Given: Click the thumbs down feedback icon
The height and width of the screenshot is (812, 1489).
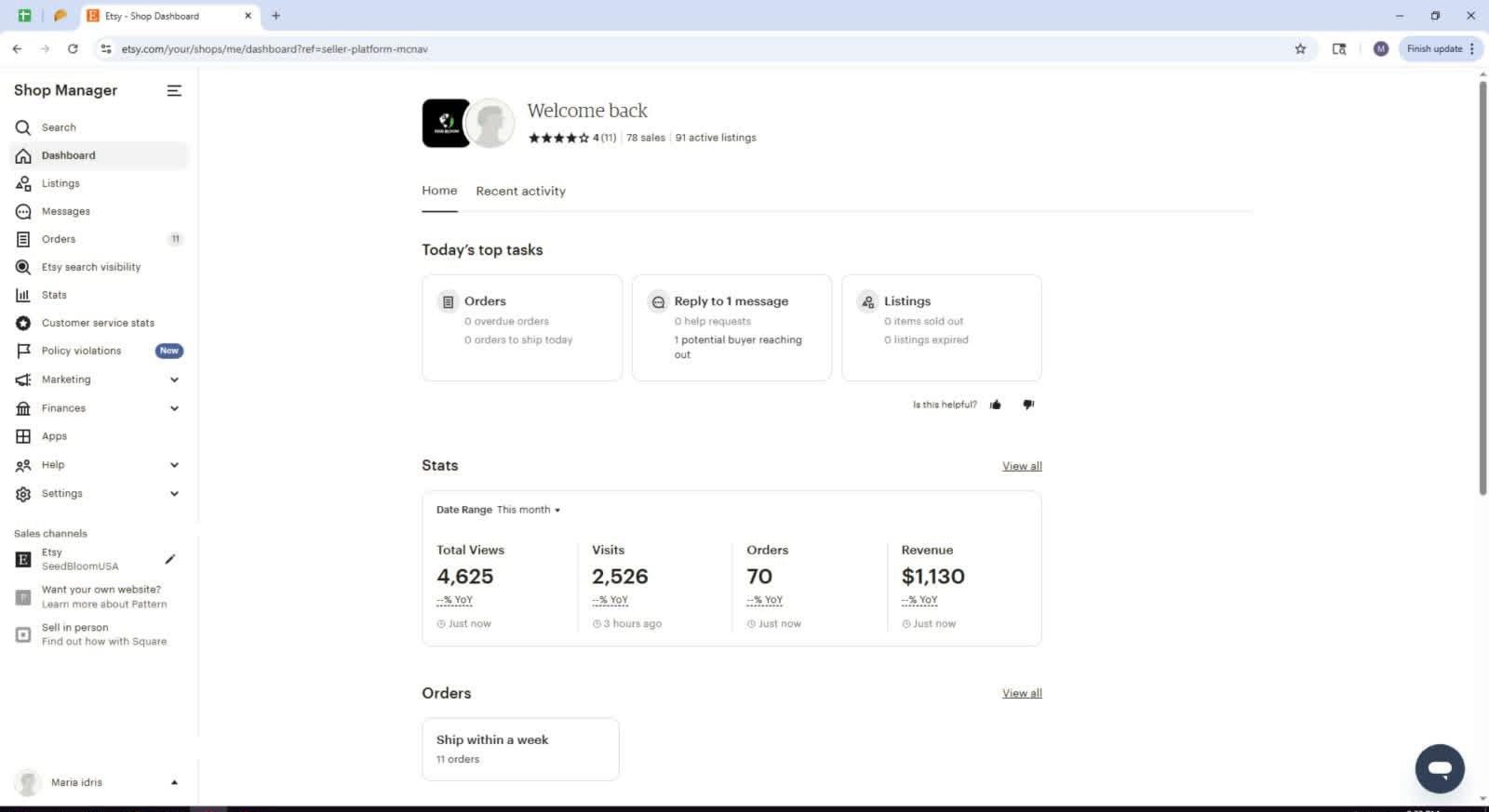Looking at the screenshot, I should [1028, 405].
